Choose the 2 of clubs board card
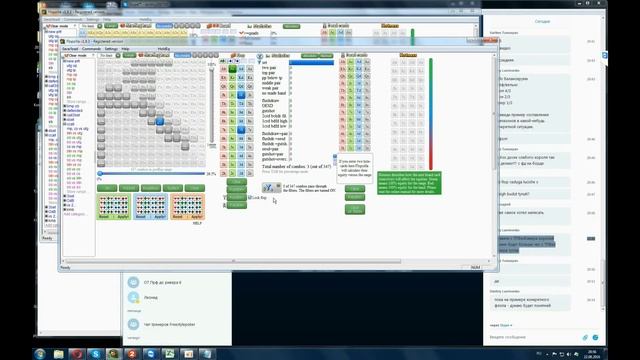640x360 pixels. [x=232, y=173]
